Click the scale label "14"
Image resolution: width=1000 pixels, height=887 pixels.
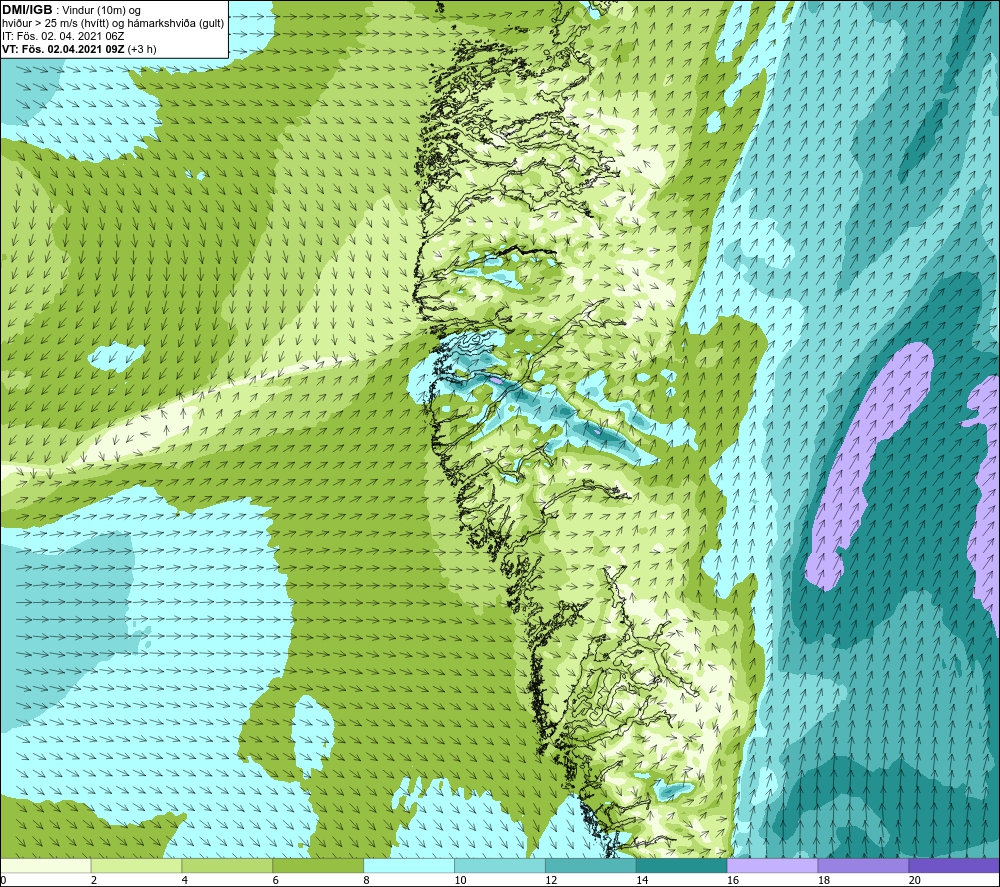click(x=642, y=881)
